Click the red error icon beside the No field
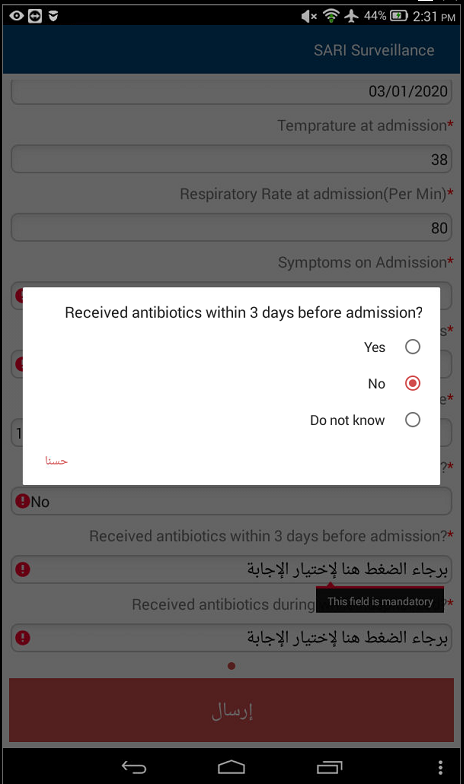 [22, 501]
